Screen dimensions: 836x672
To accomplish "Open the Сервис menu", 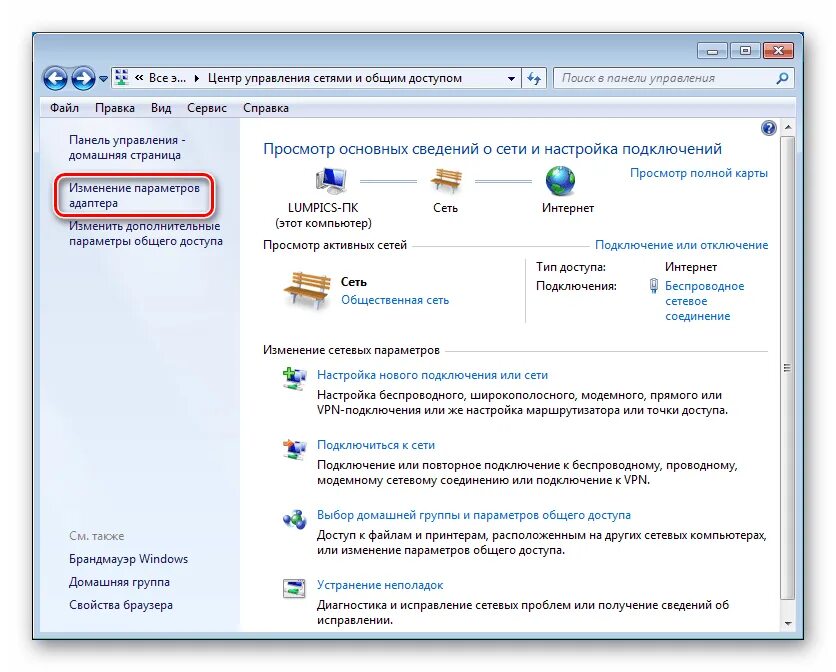I will tap(207, 108).
